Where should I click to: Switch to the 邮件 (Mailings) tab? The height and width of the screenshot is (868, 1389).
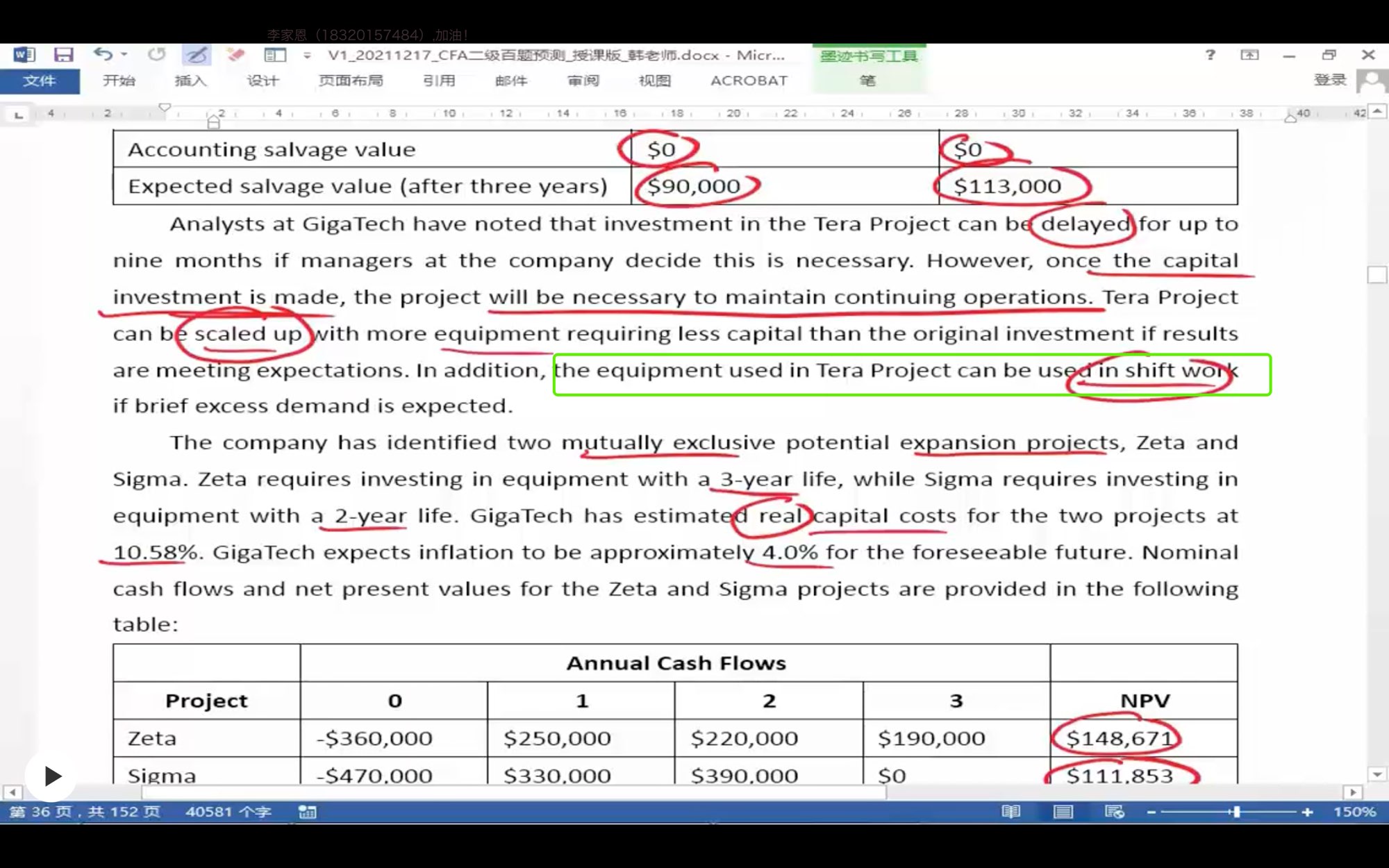pos(511,81)
